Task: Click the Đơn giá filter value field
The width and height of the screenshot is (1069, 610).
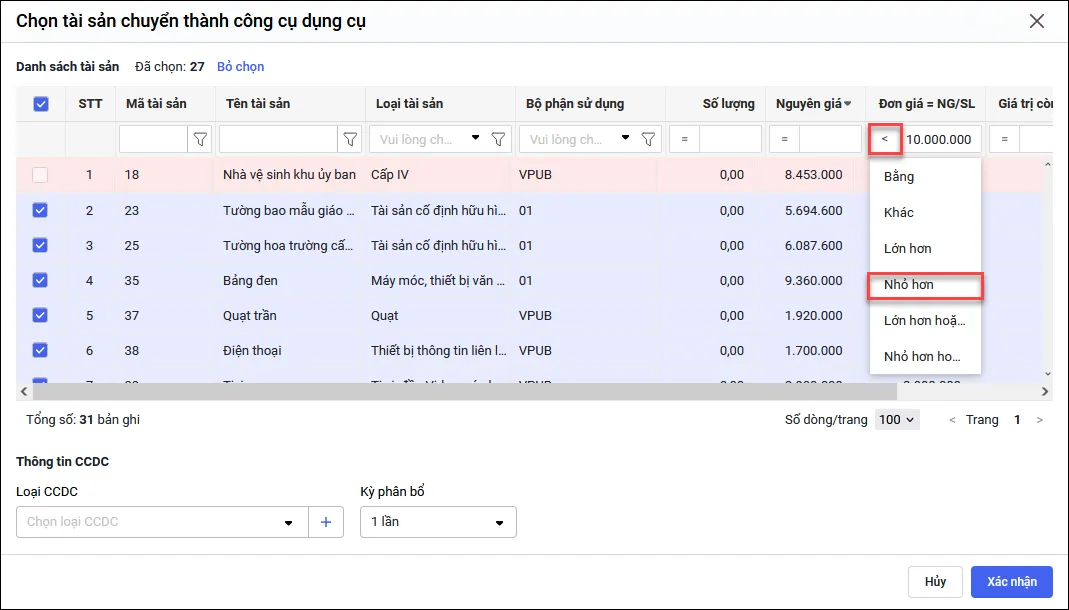Action: [x=942, y=139]
